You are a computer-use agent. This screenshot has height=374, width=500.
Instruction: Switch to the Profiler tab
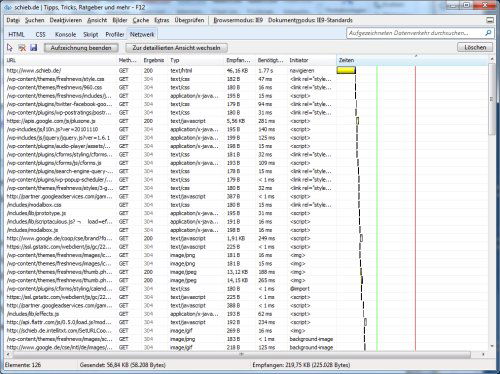pyautogui.click(x=115, y=34)
